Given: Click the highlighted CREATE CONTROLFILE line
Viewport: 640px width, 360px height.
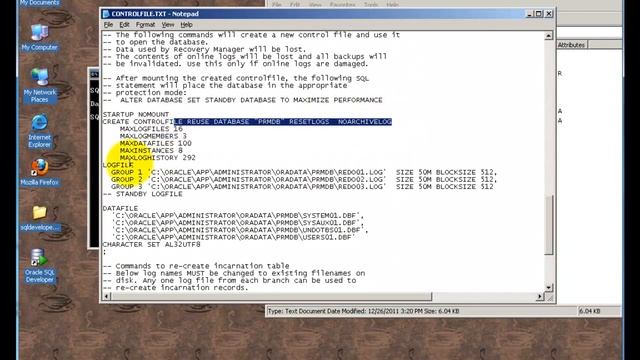Looking at the screenshot, I should coord(247,122).
